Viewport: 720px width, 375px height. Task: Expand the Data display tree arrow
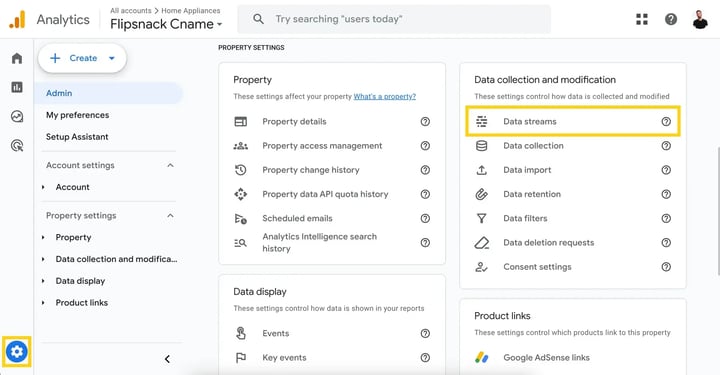click(x=43, y=281)
